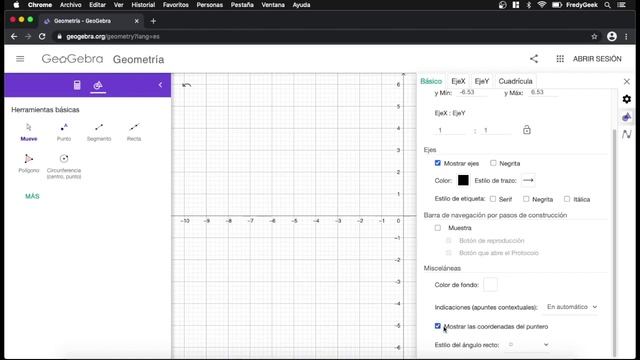The height and width of the screenshot is (360, 640).
Task: Click the settings panel scrollbar
Action: click(x=615, y=243)
